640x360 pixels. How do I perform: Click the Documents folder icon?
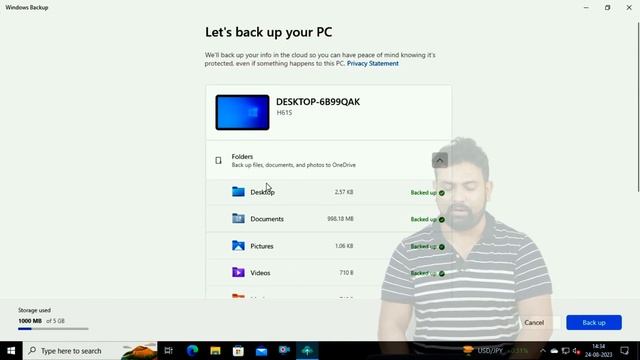click(238, 218)
